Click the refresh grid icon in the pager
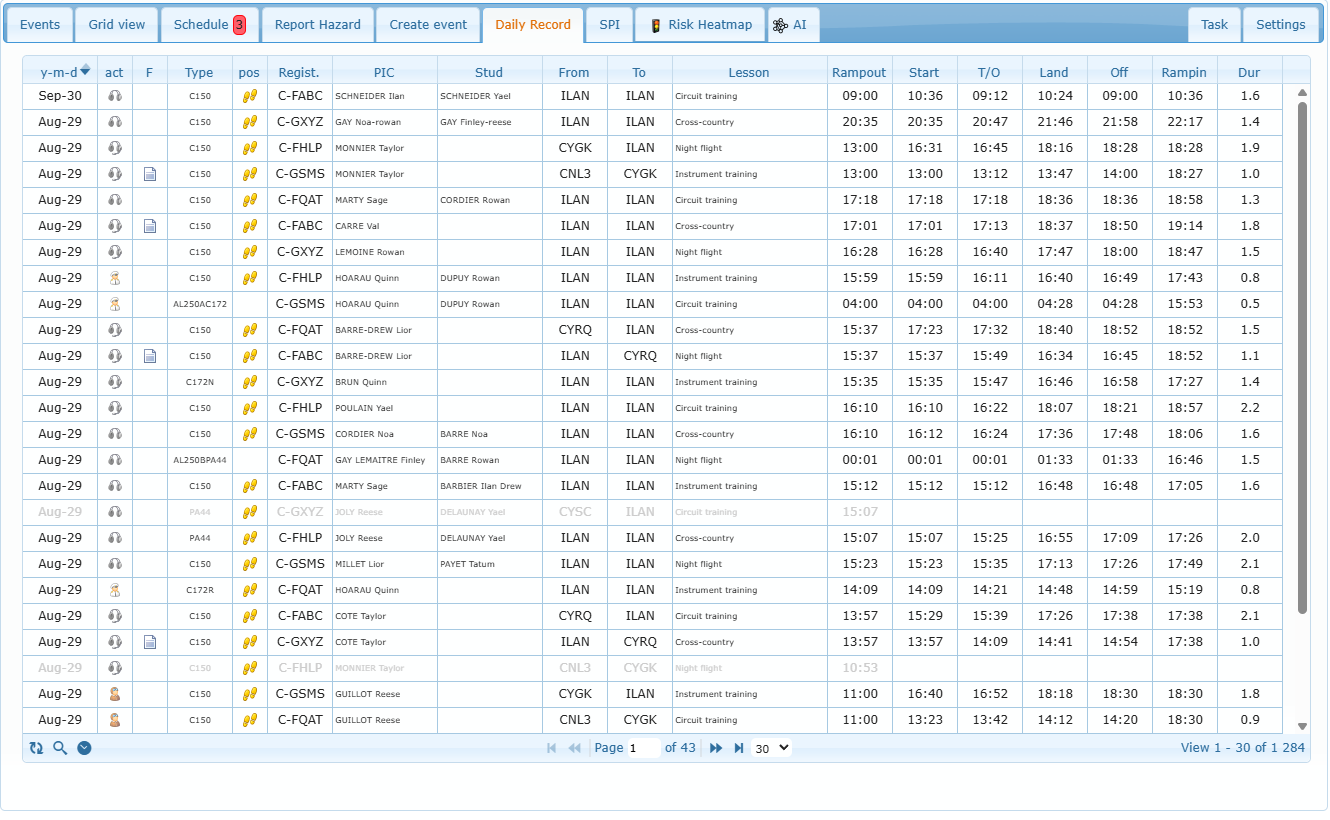The image size is (1330, 820). [x=37, y=748]
